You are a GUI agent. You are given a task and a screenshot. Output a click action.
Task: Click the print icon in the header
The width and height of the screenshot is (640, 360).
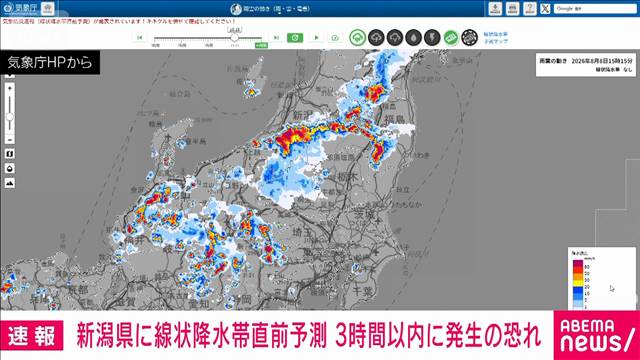(x=512, y=9)
